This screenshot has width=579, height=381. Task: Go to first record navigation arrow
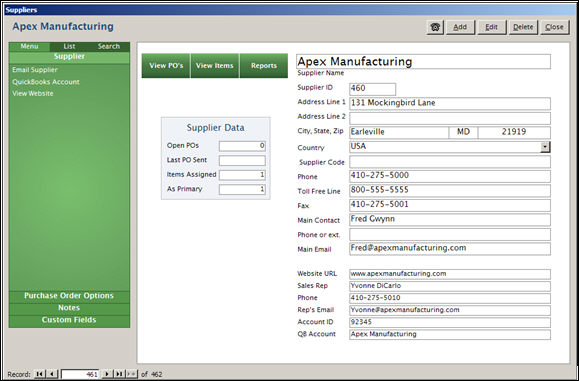39,374
